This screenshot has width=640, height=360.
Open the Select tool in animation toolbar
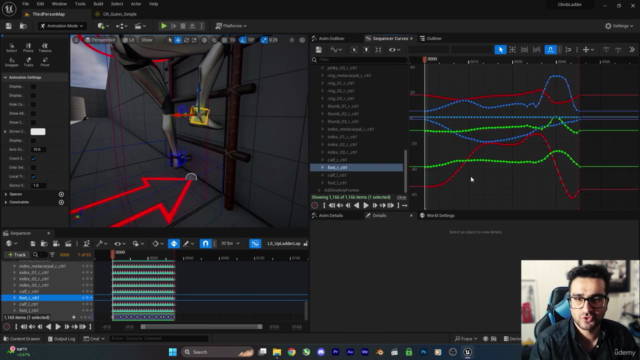coord(11,48)
